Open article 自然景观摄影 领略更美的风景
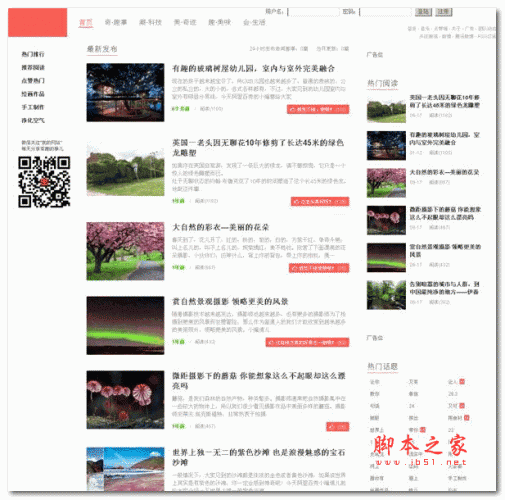The image size is (505, 500). pyautogui.click(x=230, y=302)
